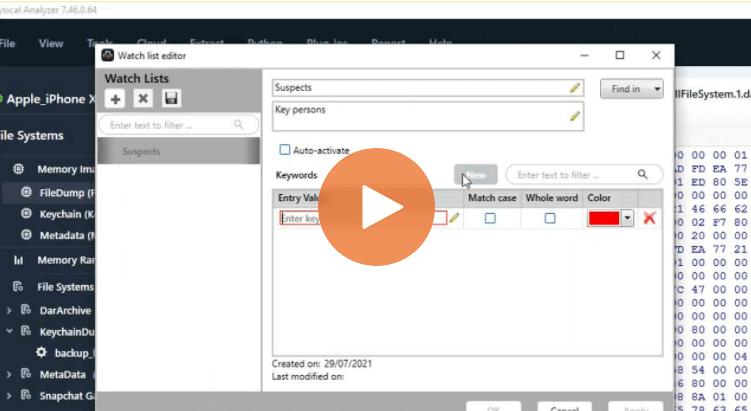
Task: Click the backup gear icon in tree
Action: point(42,353)
